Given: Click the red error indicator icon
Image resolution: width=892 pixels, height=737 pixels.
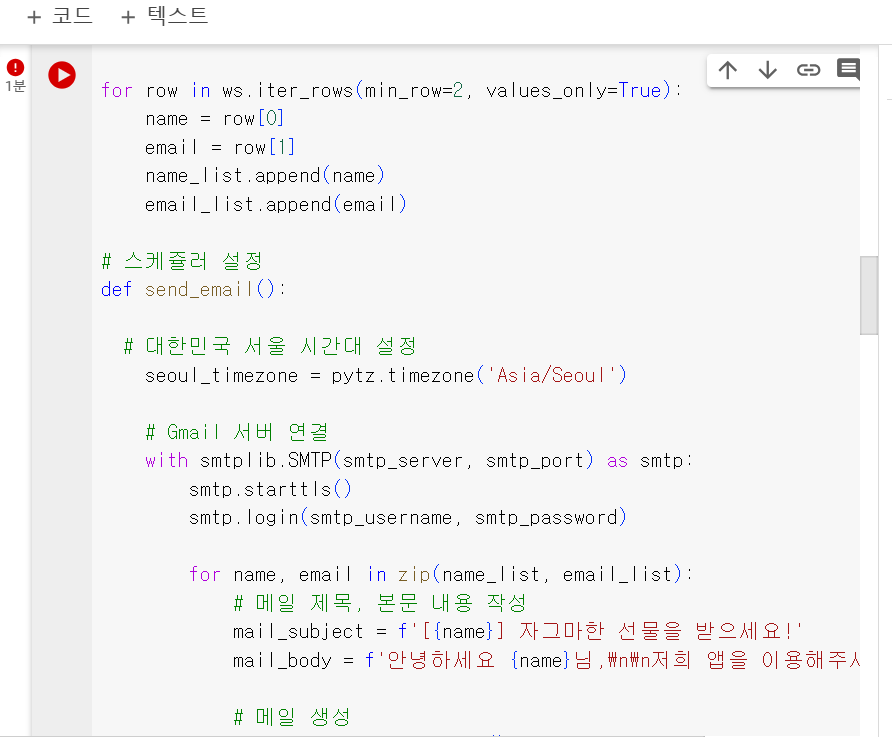Looking at the screenshot, I should tap(15, 68).
